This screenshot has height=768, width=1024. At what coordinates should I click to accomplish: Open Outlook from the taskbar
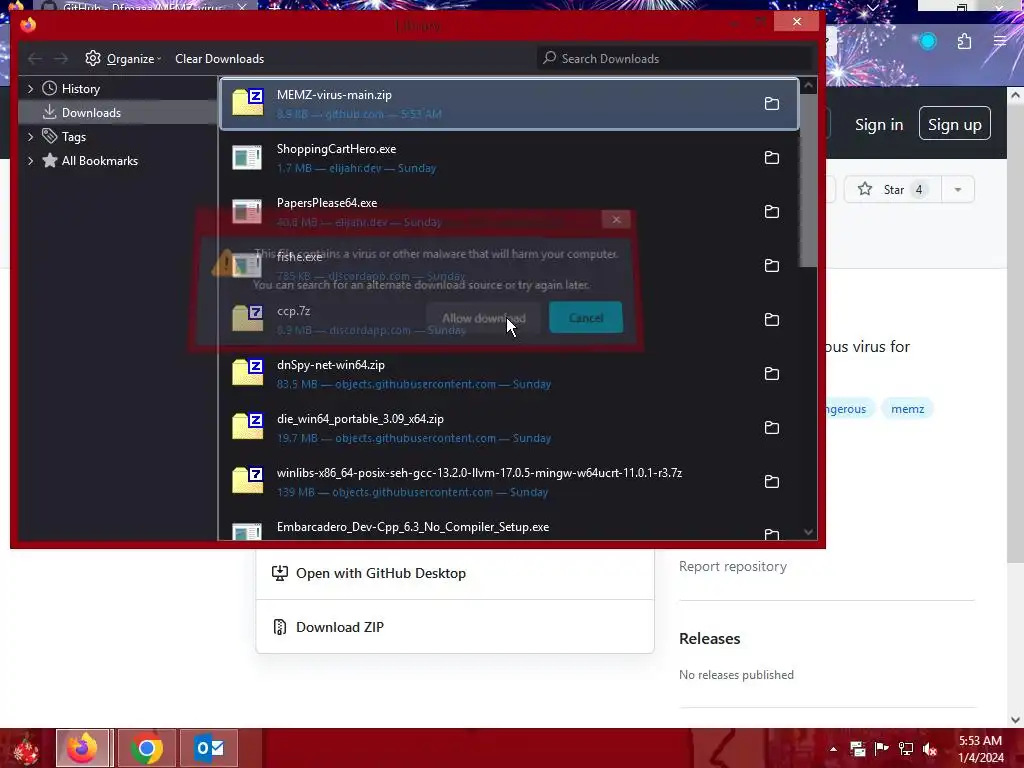pyautogui.click(x=209, y=748)
